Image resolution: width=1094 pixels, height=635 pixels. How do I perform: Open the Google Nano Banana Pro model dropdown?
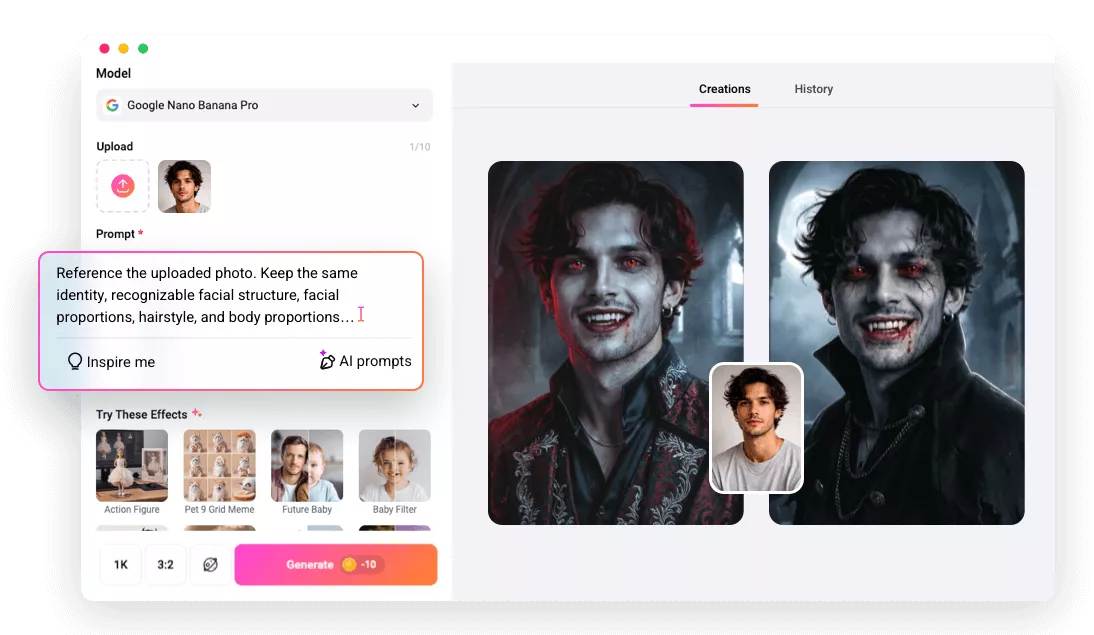[x=263, y=105]
